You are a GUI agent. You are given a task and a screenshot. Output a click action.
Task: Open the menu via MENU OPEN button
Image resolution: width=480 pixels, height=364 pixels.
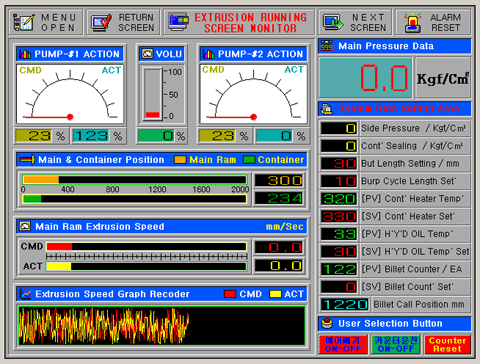(x=46, y=22)
